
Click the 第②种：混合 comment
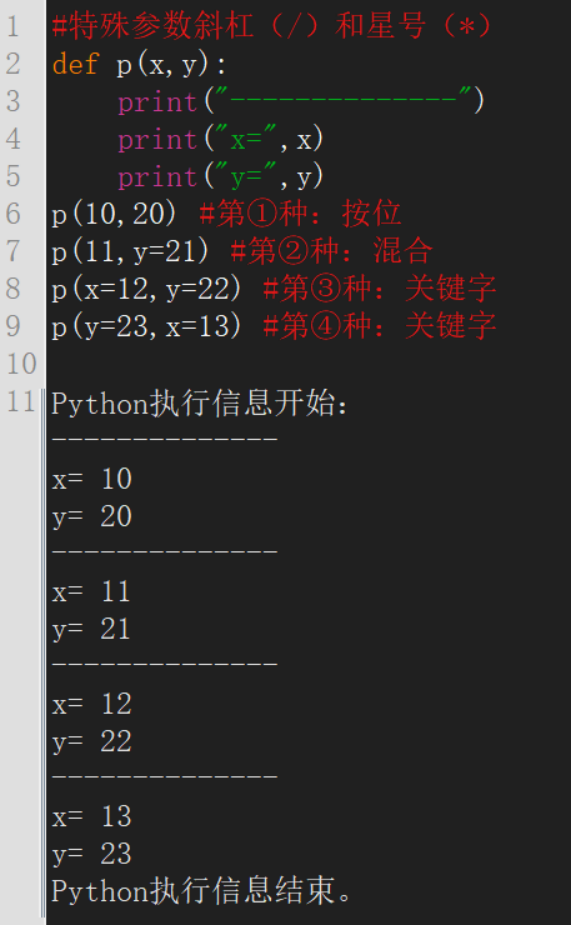[x=332, y=252]
